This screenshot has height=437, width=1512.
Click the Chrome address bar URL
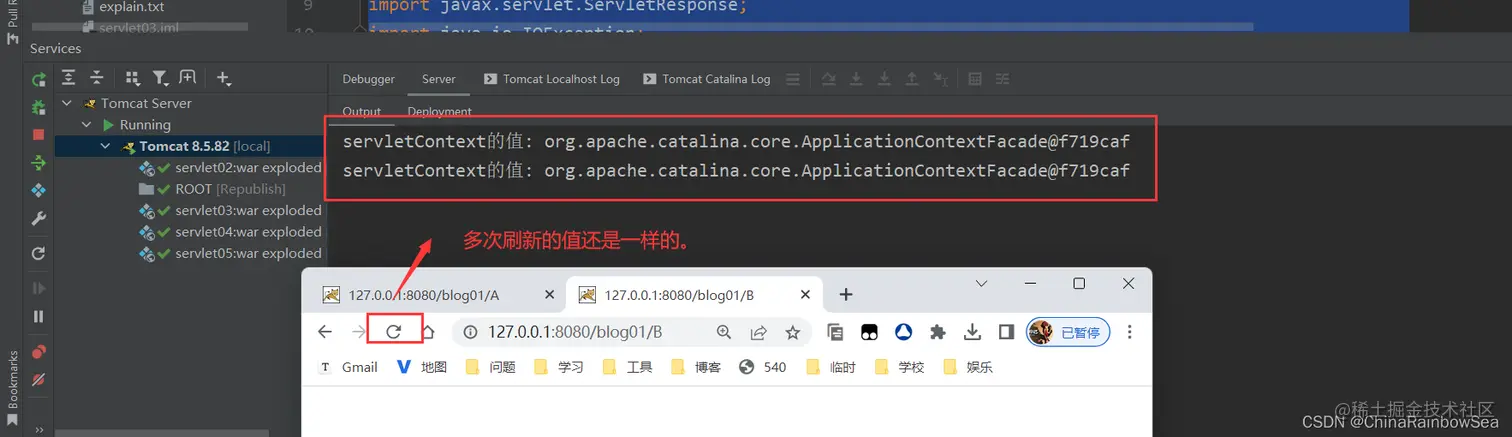(x=575, y=332)
